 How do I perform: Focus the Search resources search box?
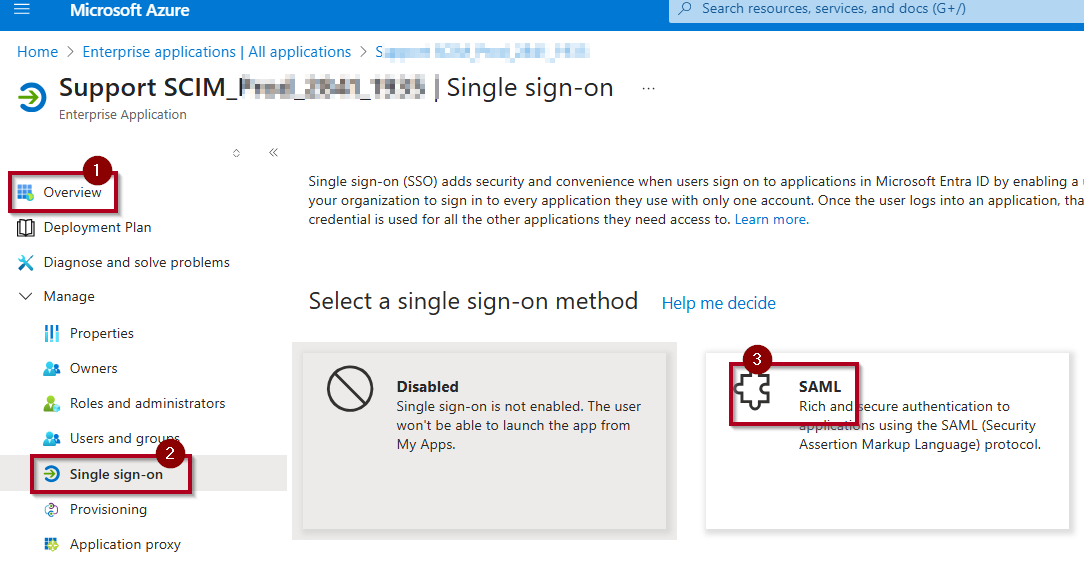876,10
